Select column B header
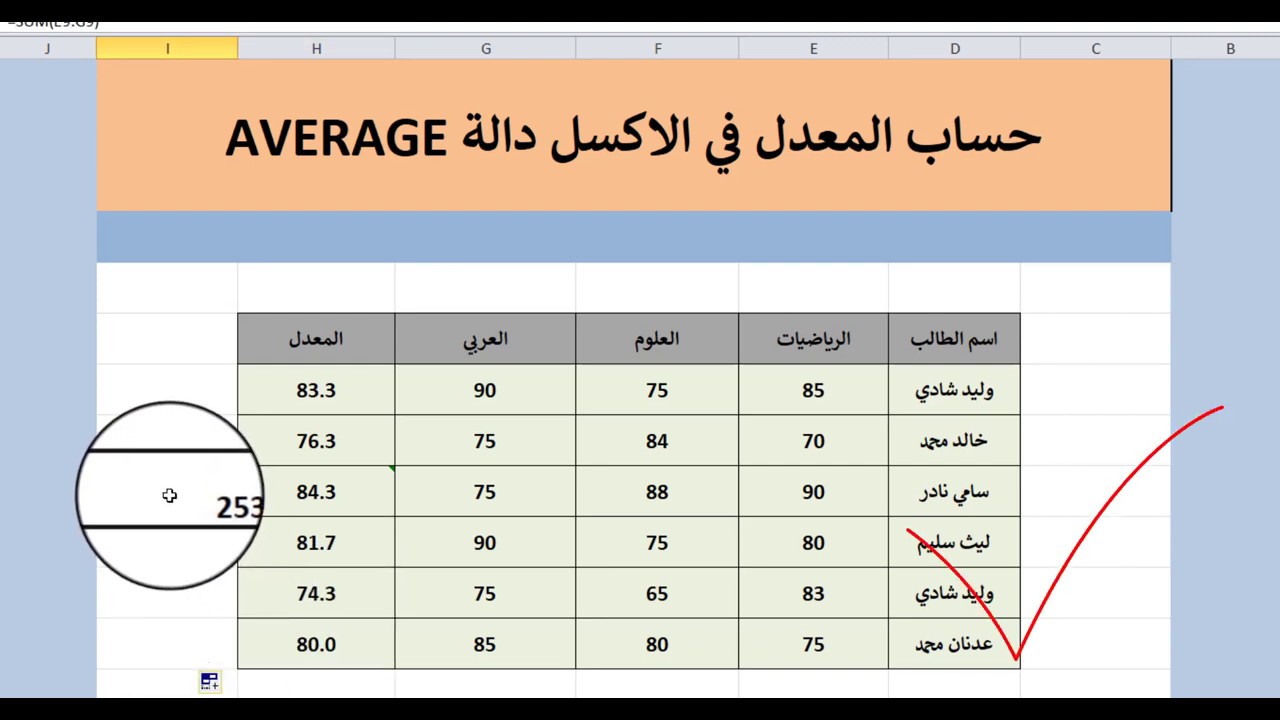Viewport: 1280px width, 720px height. point(1226,48)
